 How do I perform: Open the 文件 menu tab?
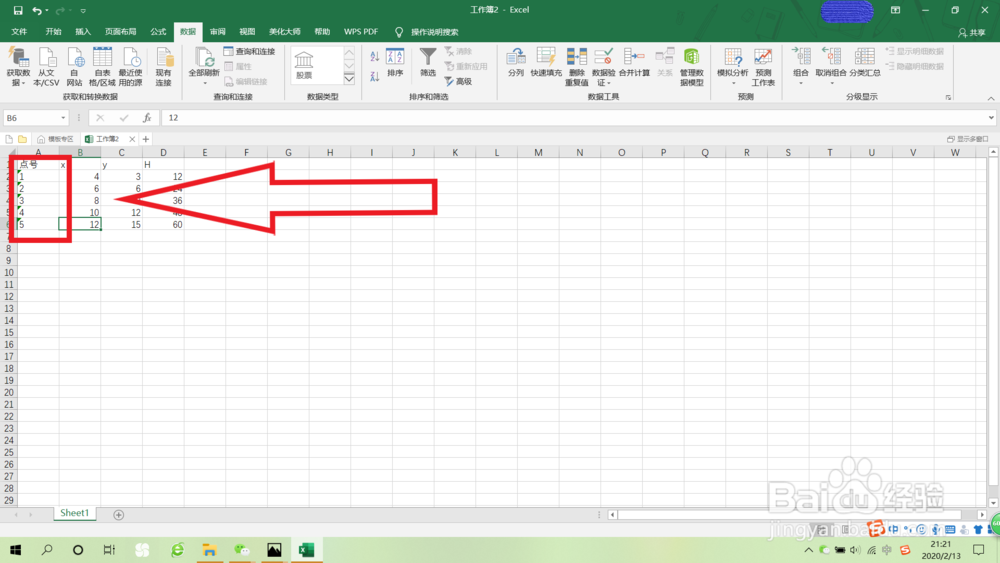pos(19,31)
